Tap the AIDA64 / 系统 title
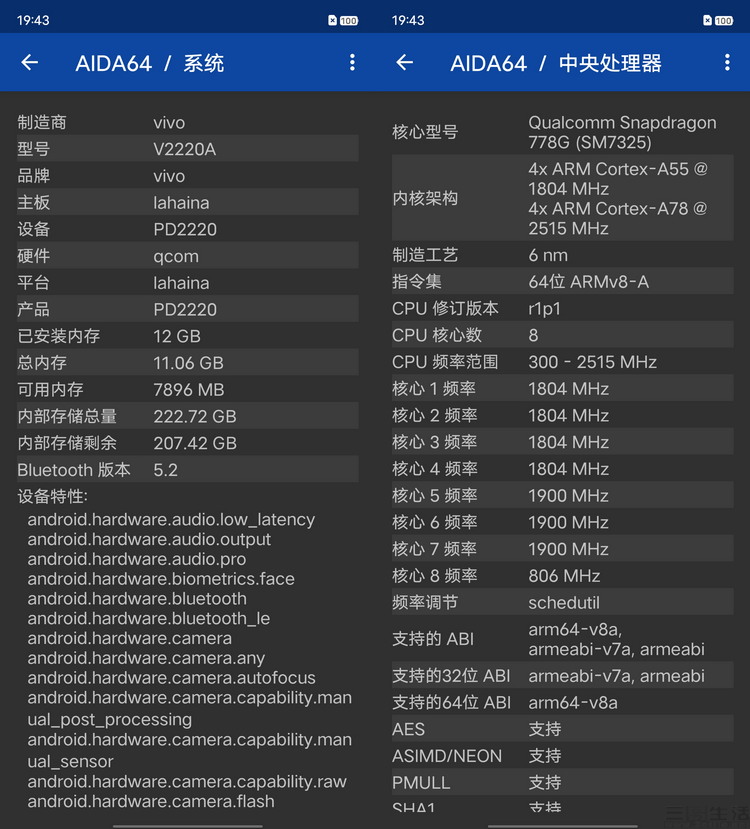 point(150,63)
